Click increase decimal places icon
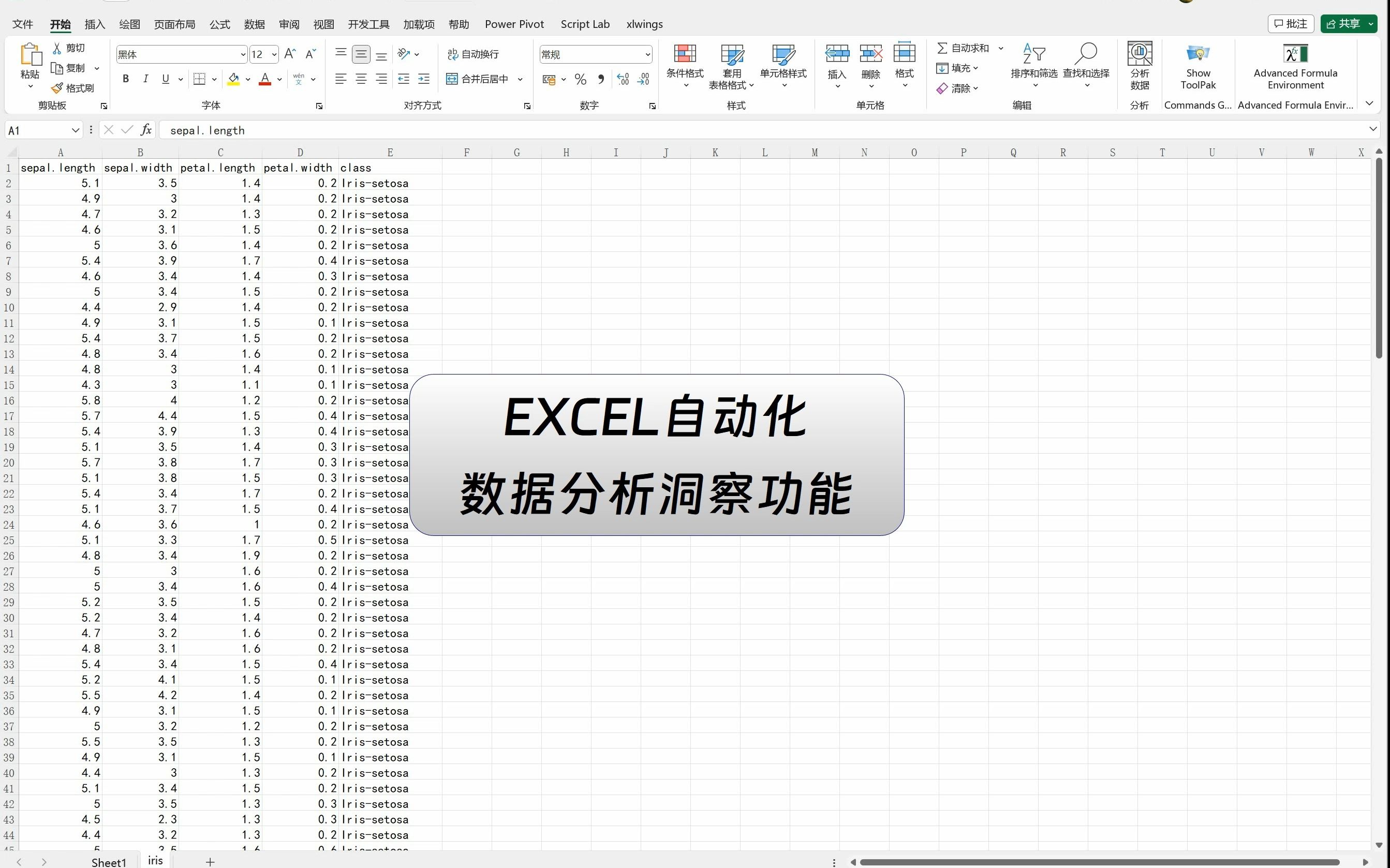1390x868 pixels. pyautogui.click(x=623, y=79)
